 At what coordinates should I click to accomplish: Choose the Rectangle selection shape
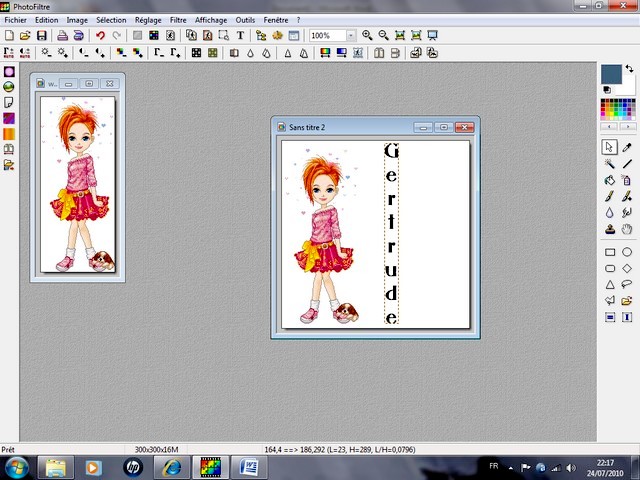610,252
